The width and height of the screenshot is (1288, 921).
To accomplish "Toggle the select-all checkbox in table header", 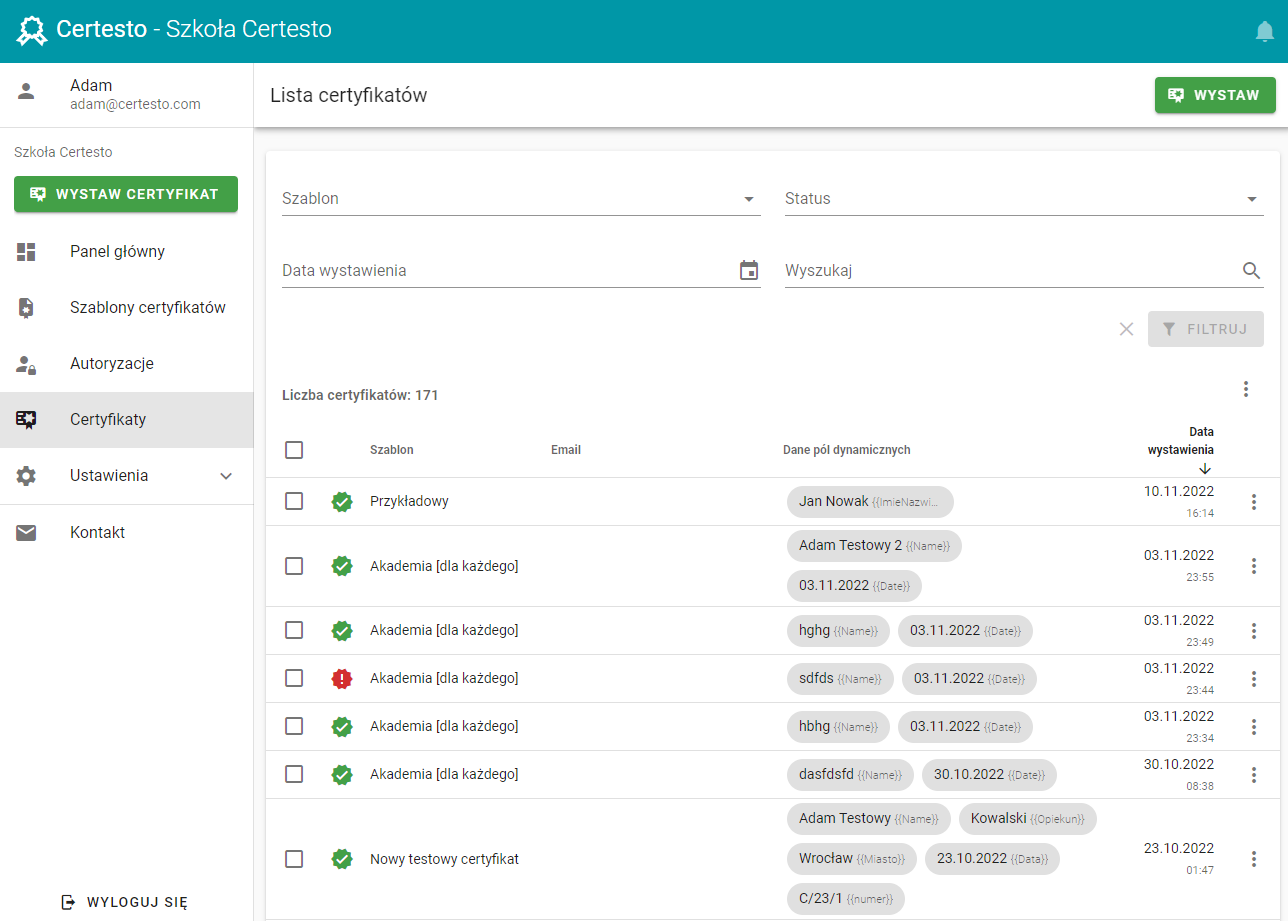I will point(294,450).
